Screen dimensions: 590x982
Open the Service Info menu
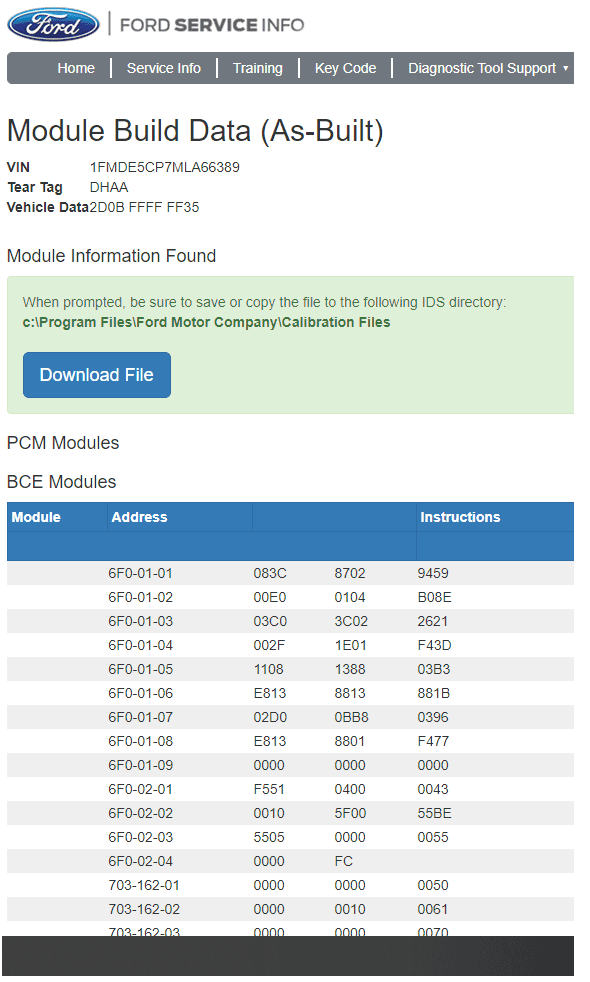[x=163, y=68]
